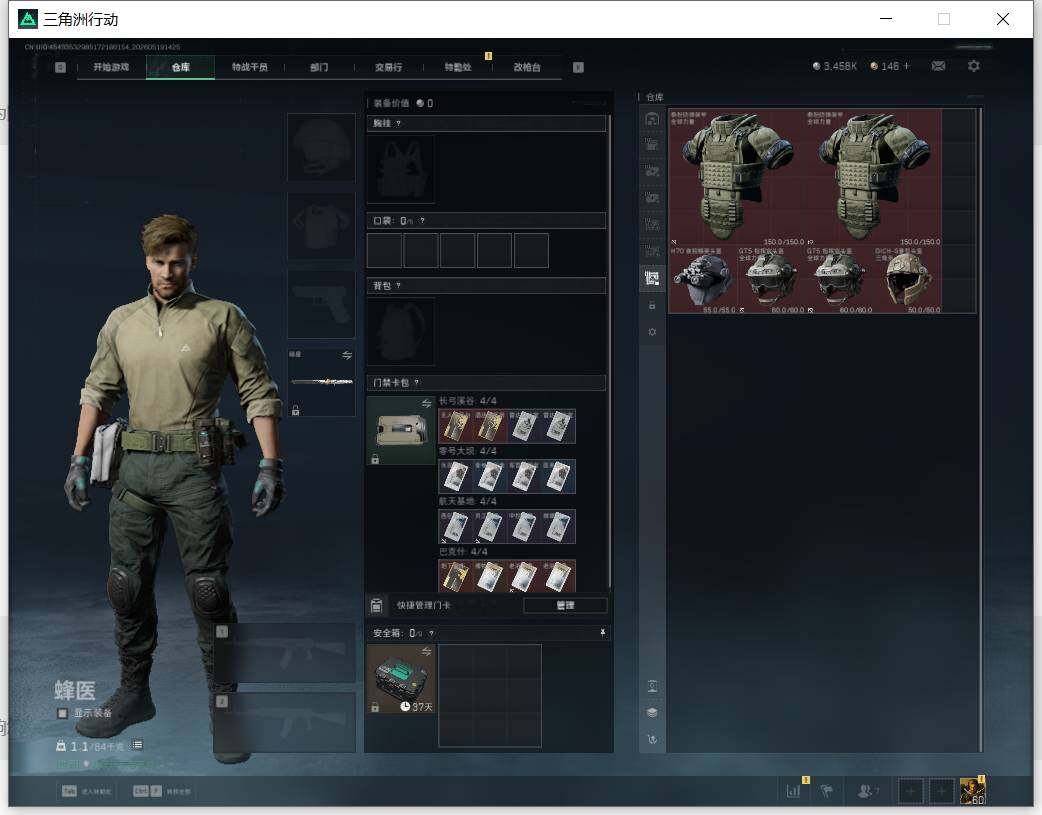Click the equipped knife slot
This screenshot has width=1042, height=815.
[321, 382]
